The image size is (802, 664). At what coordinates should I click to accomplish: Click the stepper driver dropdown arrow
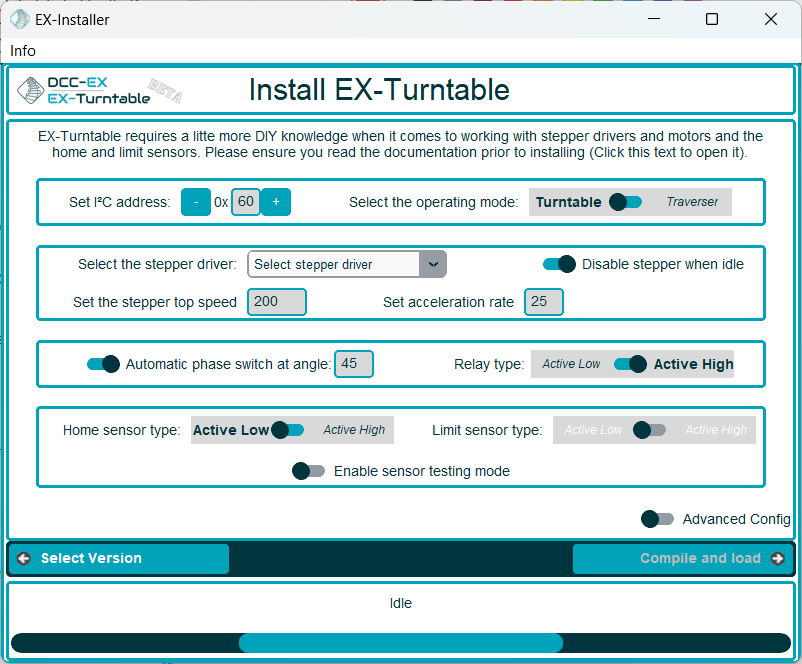pyautogui.click(x=433, y=264)
